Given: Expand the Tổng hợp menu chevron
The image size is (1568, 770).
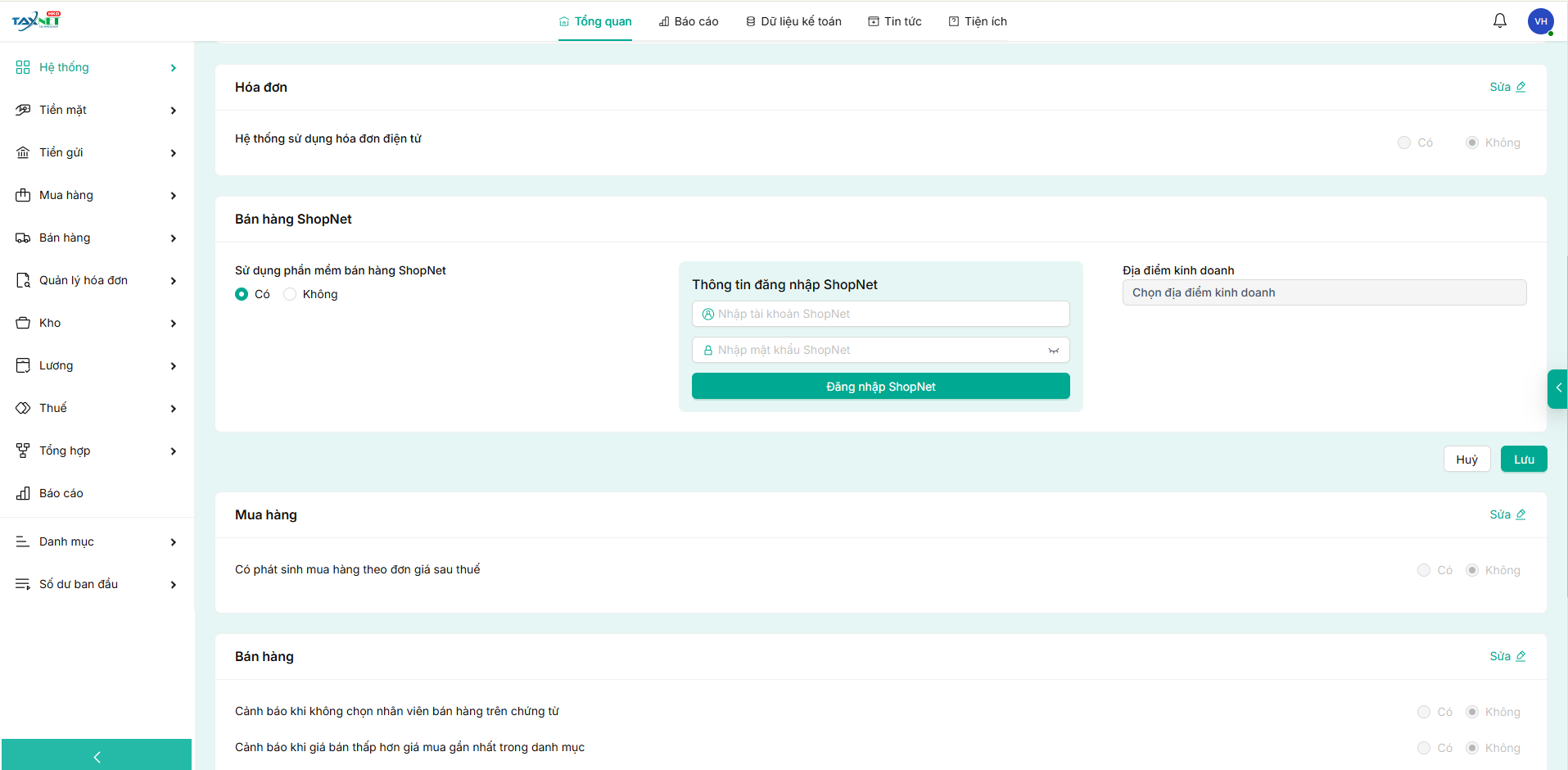Looking at the screenshot, I should pos(173,451).
